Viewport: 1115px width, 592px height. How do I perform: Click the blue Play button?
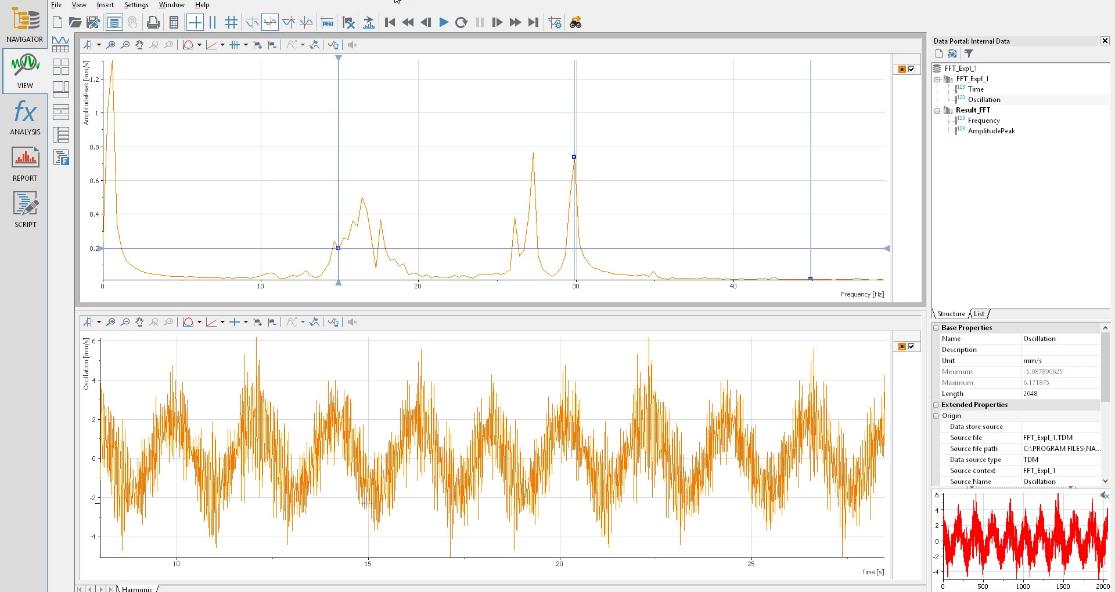[x=444, y=23]
